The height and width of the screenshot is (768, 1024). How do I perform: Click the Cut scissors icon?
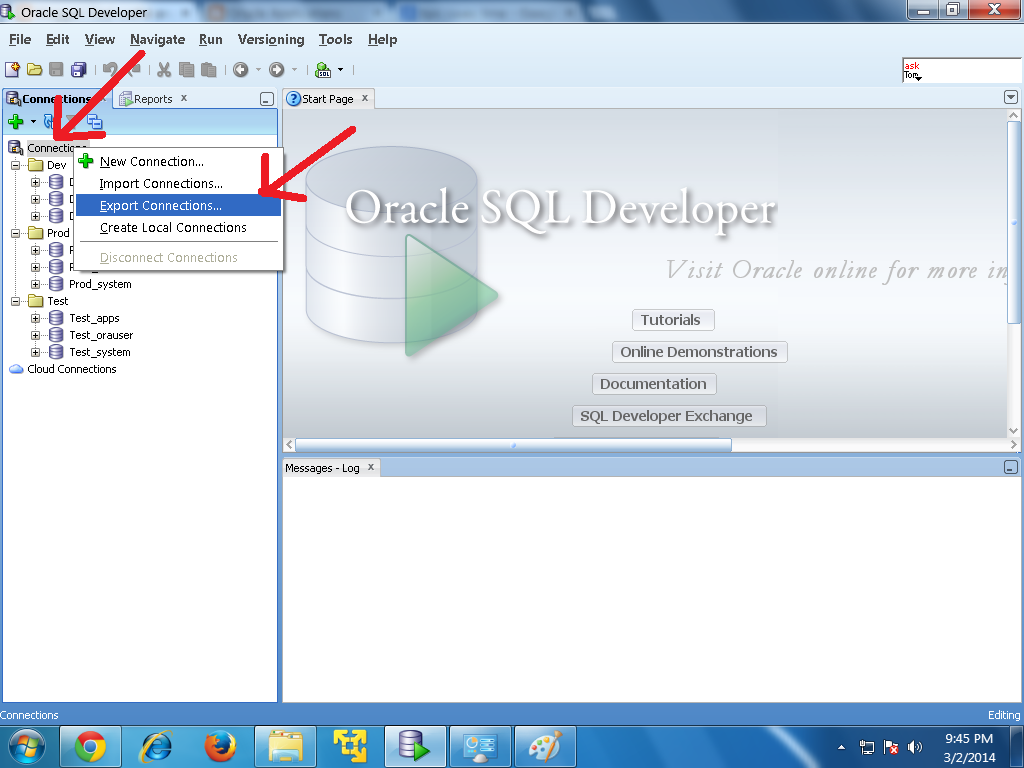[164, 69]
